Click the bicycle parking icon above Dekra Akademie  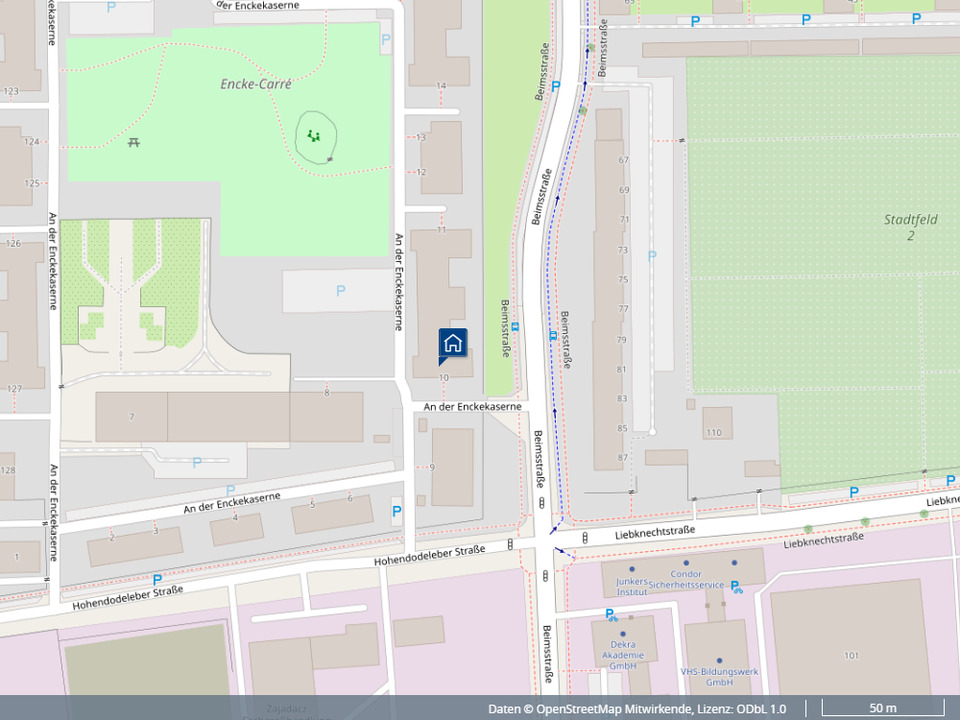[x=610, y=614]
